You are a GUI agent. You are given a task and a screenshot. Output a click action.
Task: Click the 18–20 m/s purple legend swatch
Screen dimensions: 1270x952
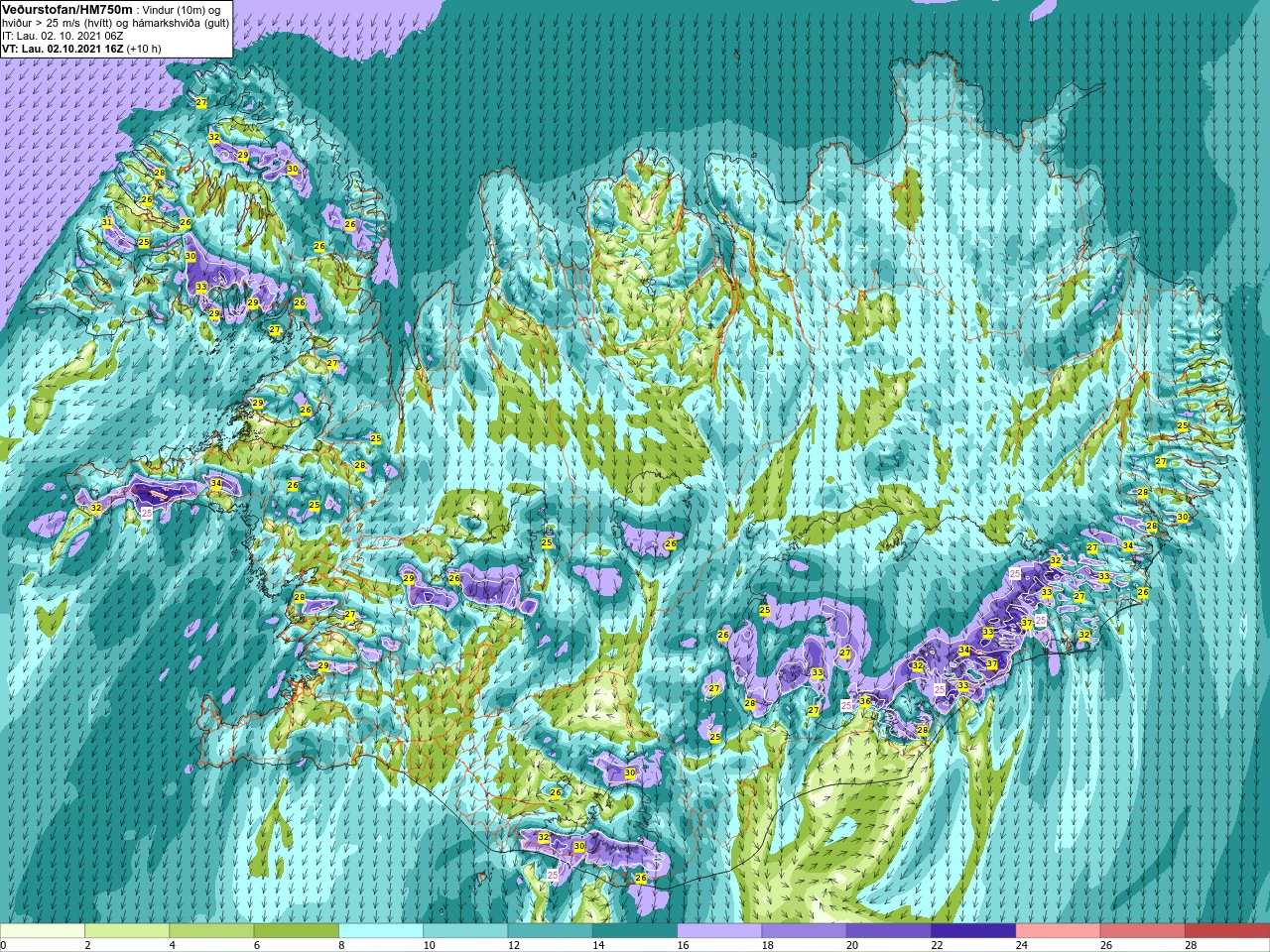[x=804, y=931]
